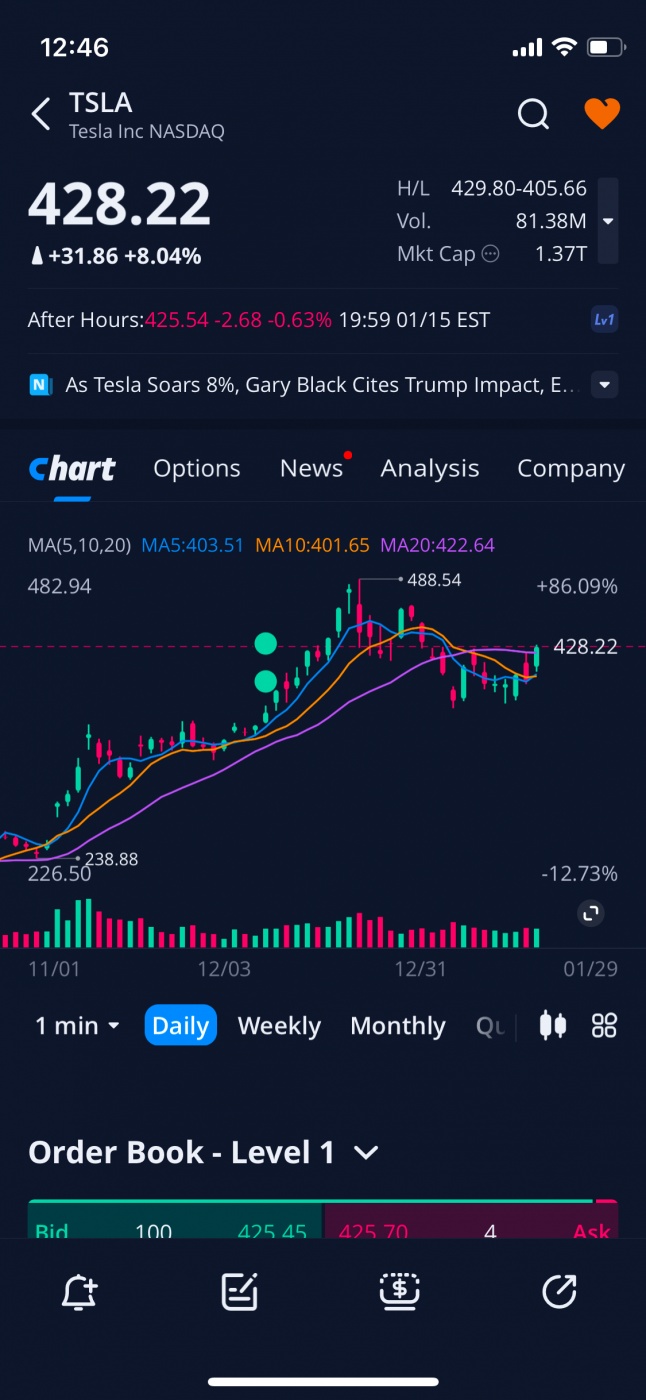Tap the add price alert bell icon

pos(79,1292)
